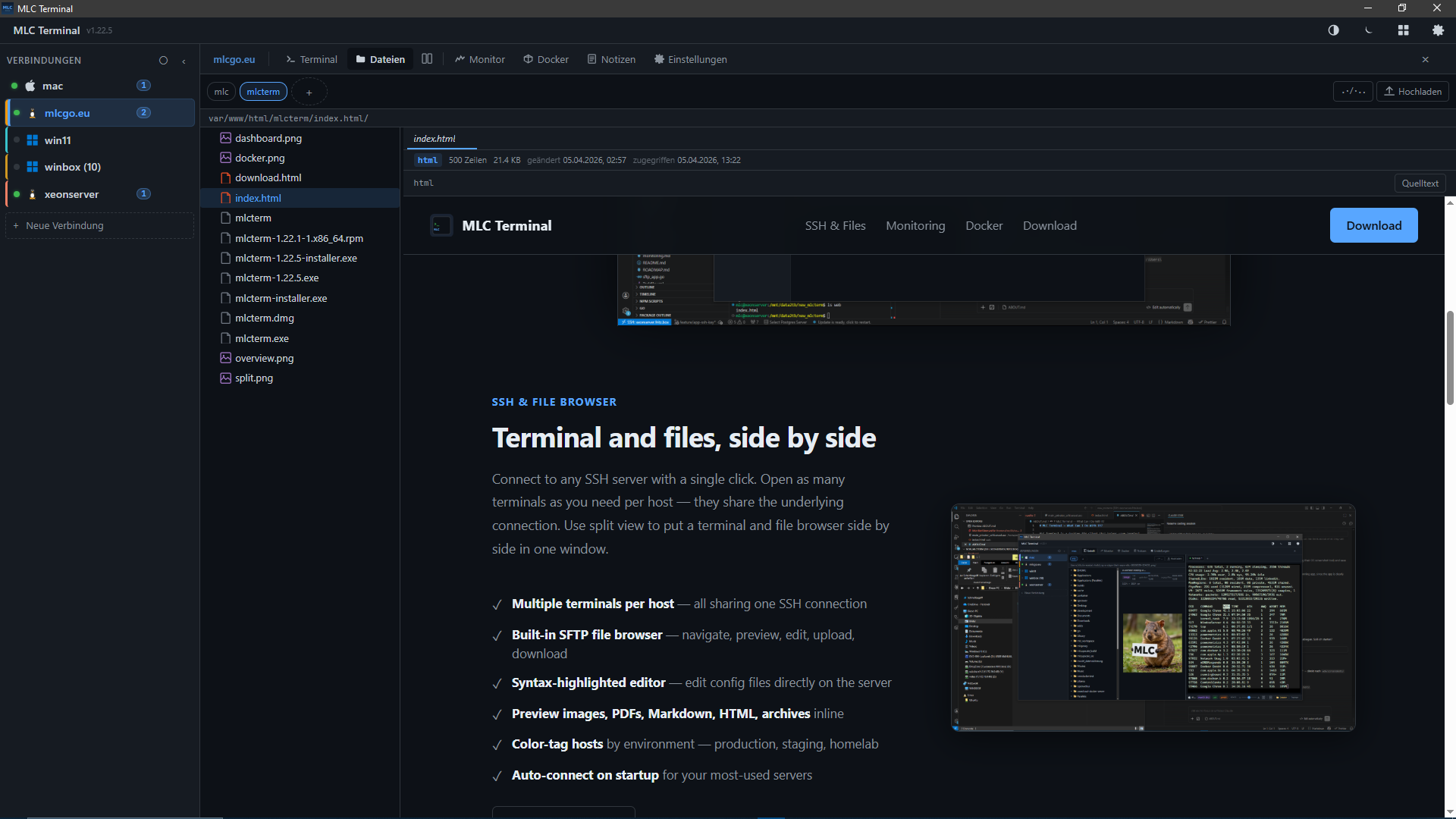Image resolution: width=1456 pixels, height=819 pixels.
Task: Switch to the Terminal view
Action: click(310, 59)
